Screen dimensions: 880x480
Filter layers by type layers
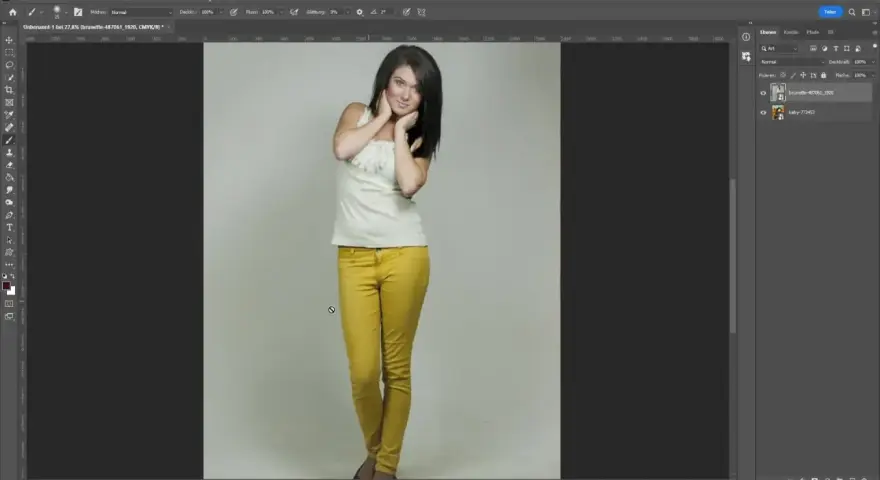pyautogui.click(x=836, y=49)
